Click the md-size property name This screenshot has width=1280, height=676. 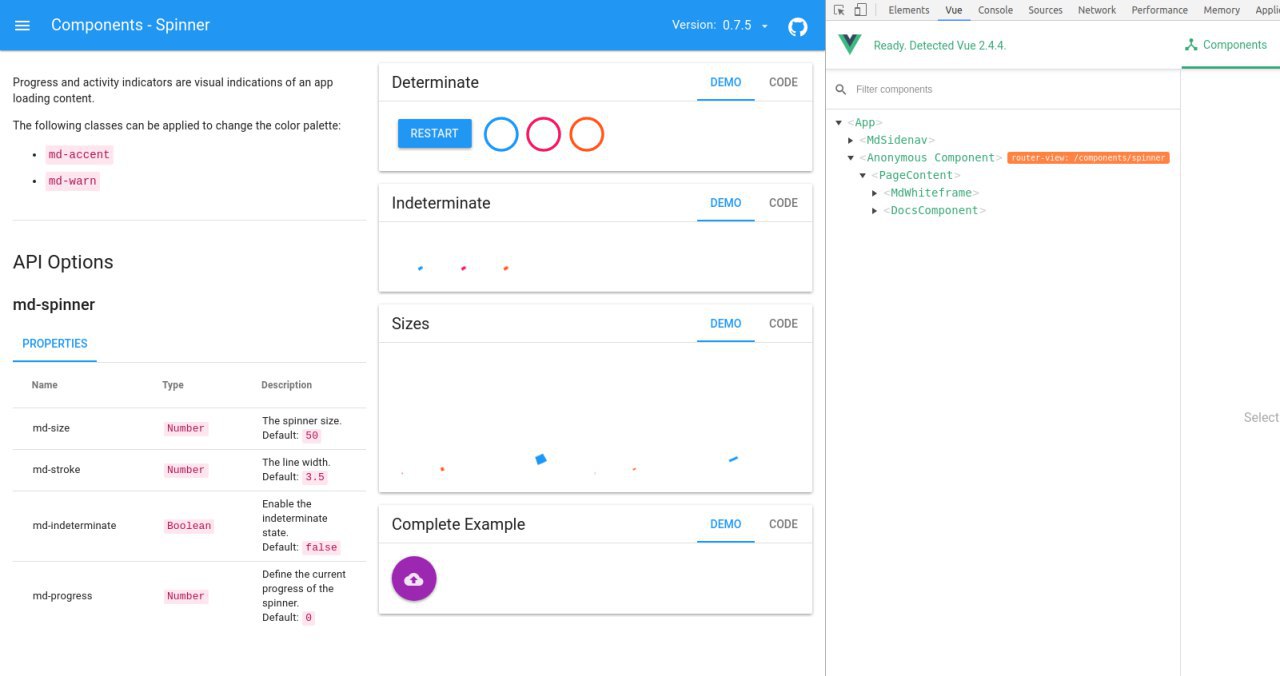pos(51,428)
